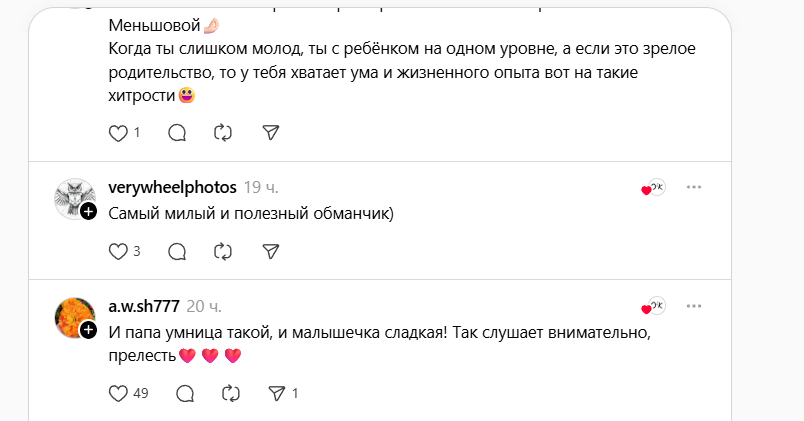The height and width of the screenshot is (421, 804).
Task: Share the verywheelphotos comment
Action: (270, 251)
